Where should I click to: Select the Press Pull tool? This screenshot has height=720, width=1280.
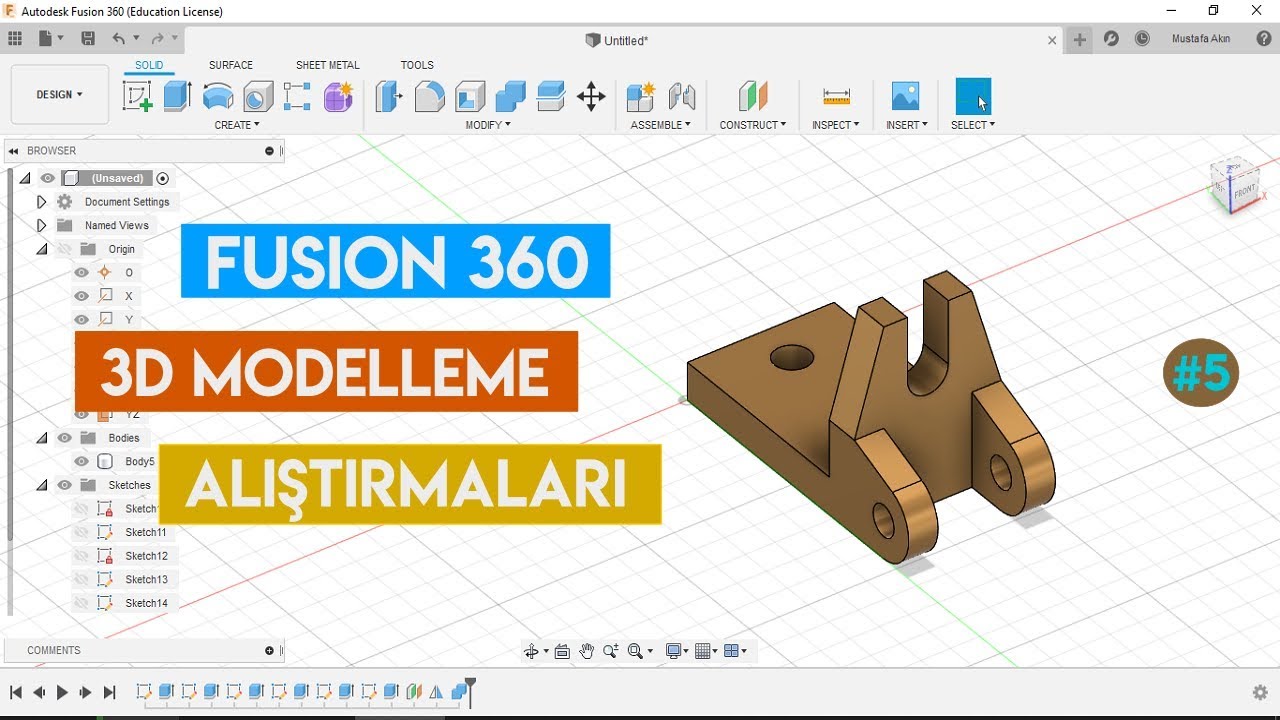pyautogui.click(x=389, y=96)
